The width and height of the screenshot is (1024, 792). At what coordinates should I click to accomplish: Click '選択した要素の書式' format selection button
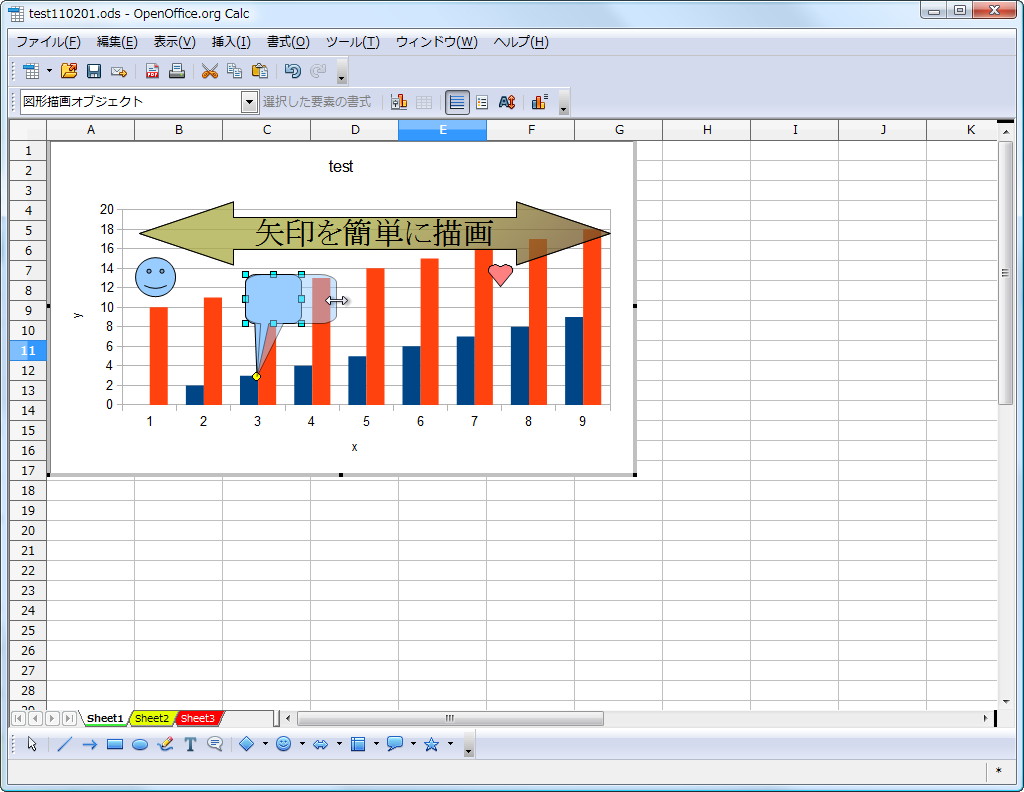click(x=317, y=102)
